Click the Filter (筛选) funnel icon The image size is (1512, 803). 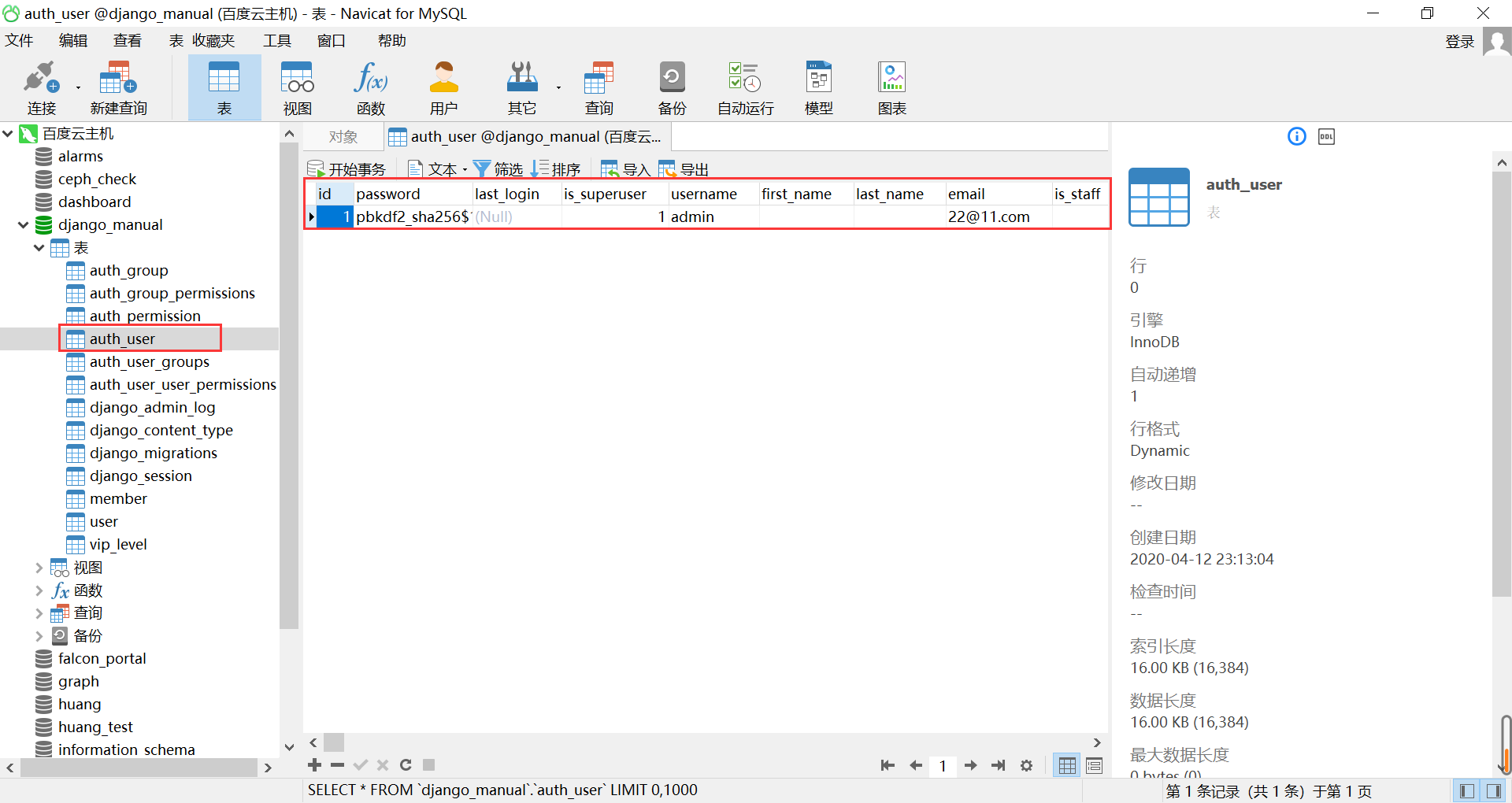pyautogui.click(x=482, y=168)
